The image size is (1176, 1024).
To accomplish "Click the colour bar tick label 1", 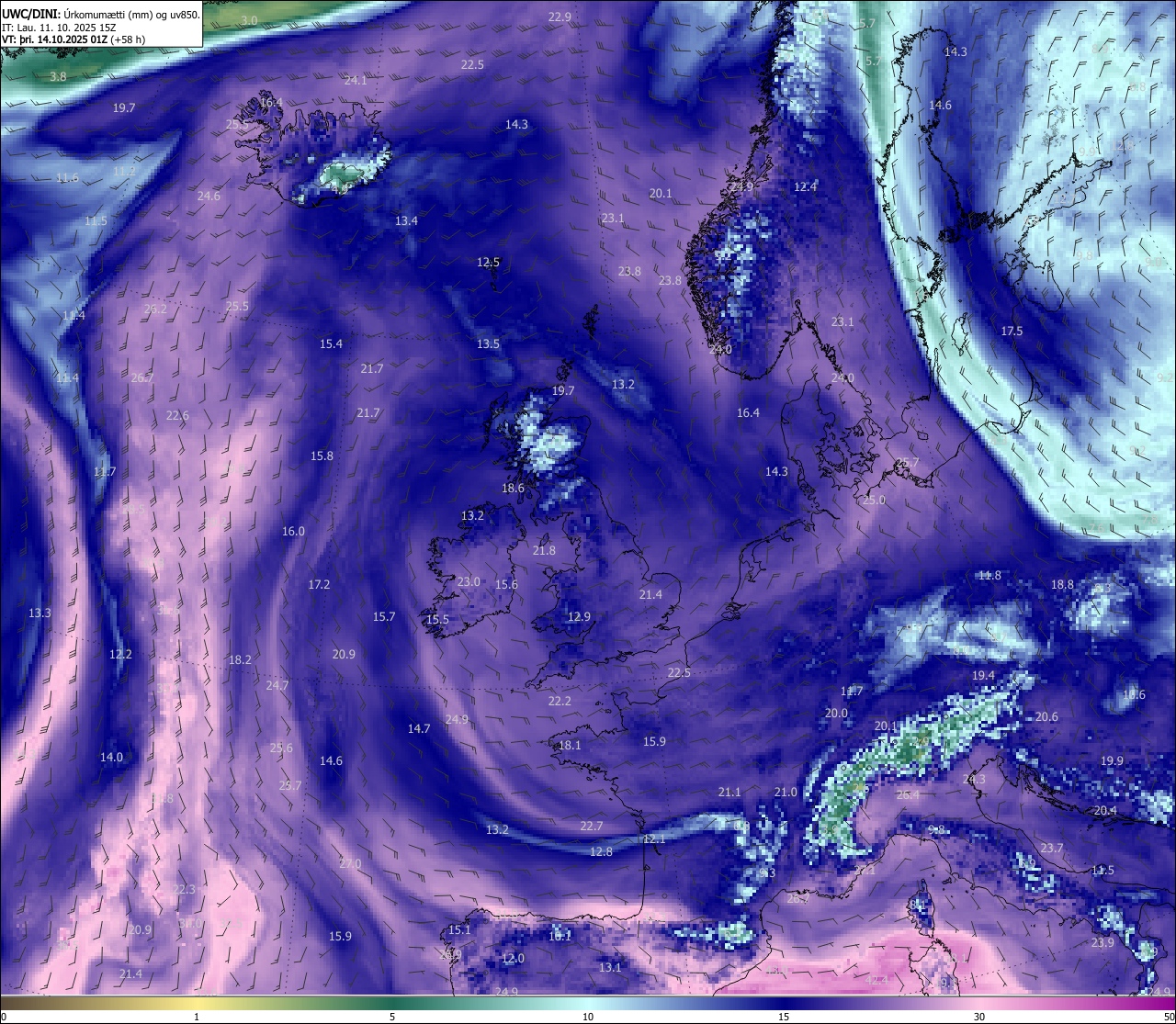I will (x=197, y=1017).
